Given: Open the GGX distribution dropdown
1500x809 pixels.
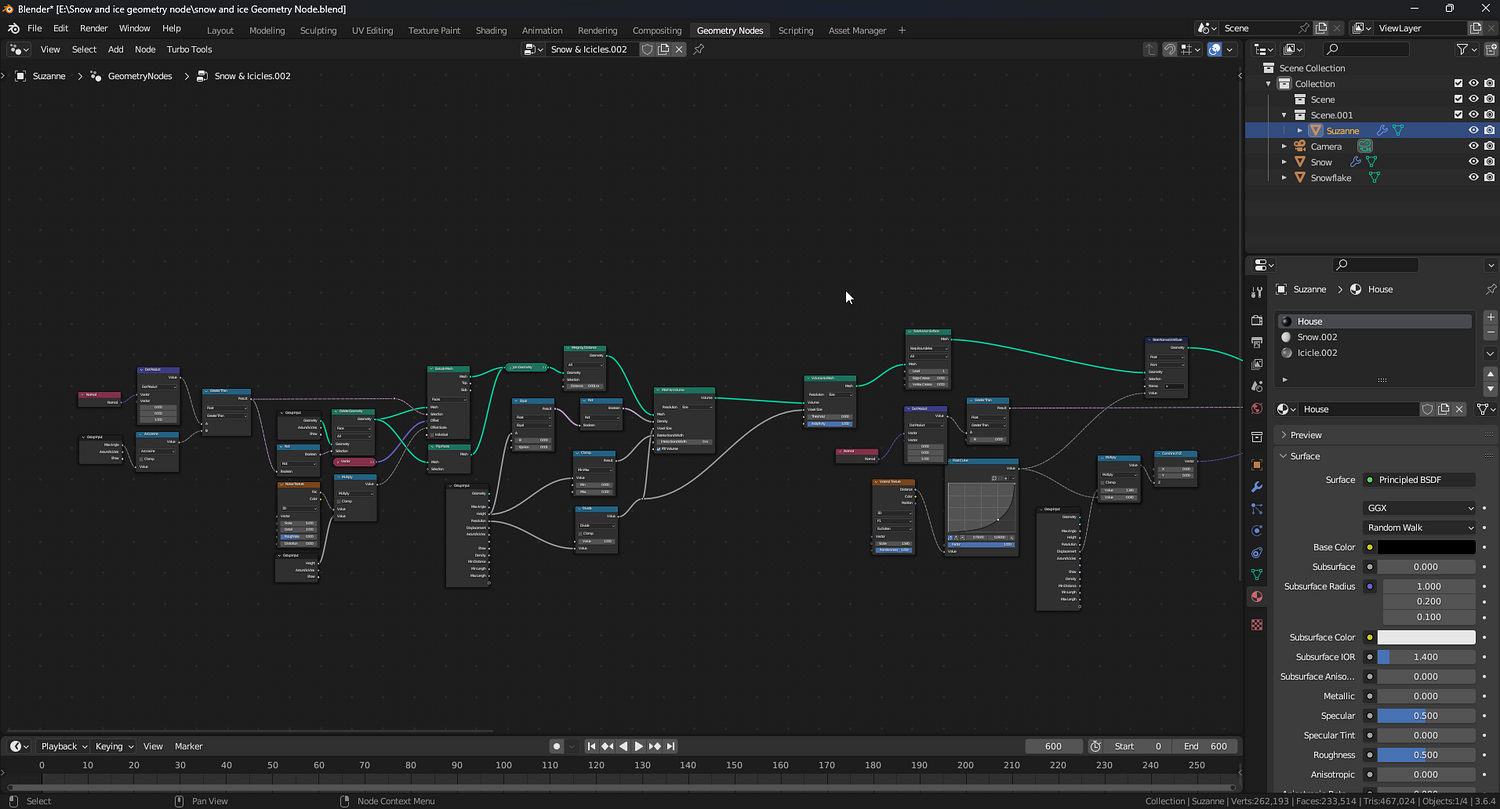Looking at the screenshot, I should (1420, 508).
